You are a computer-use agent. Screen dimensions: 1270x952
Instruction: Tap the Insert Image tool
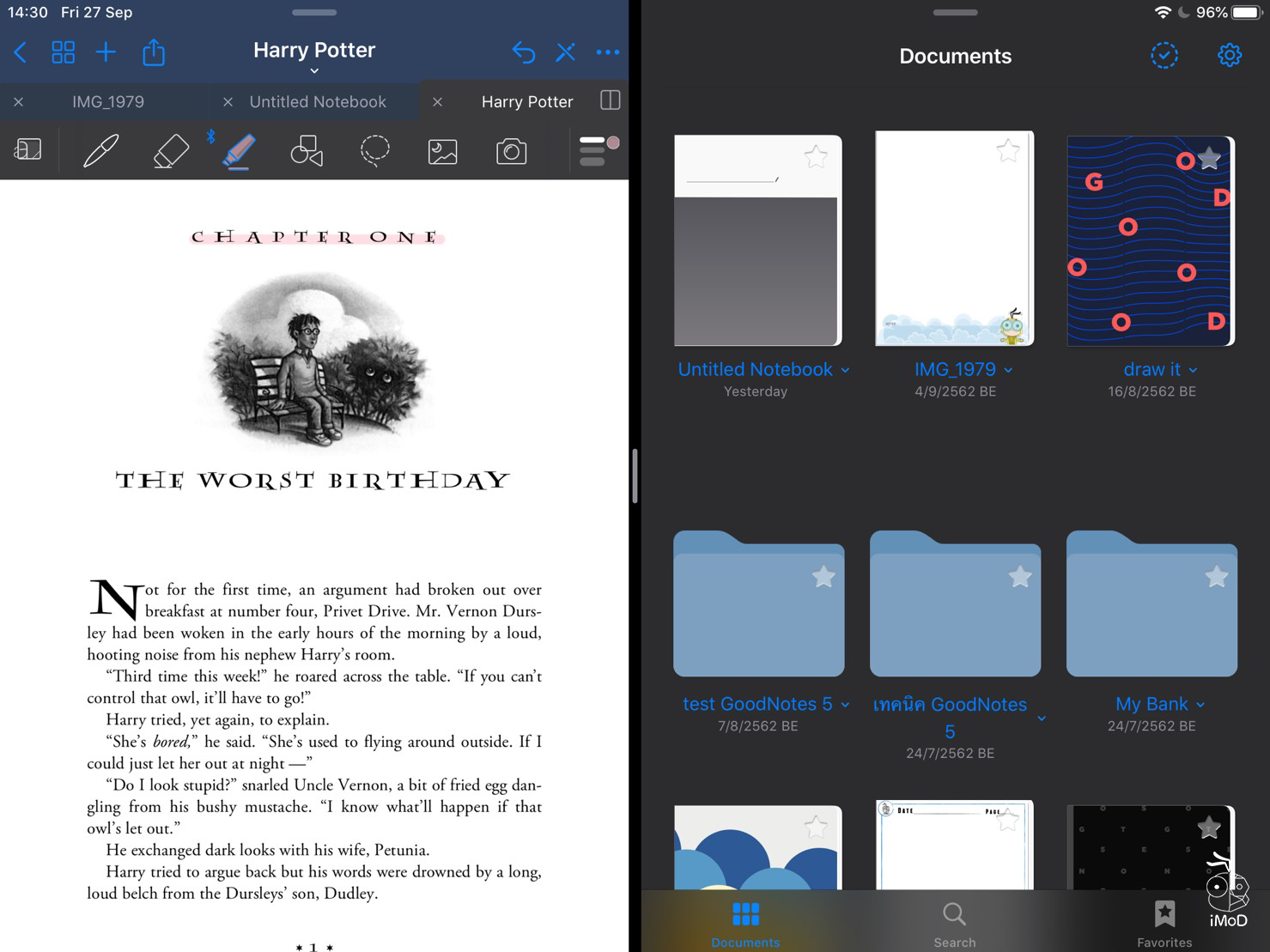point(442,151)
